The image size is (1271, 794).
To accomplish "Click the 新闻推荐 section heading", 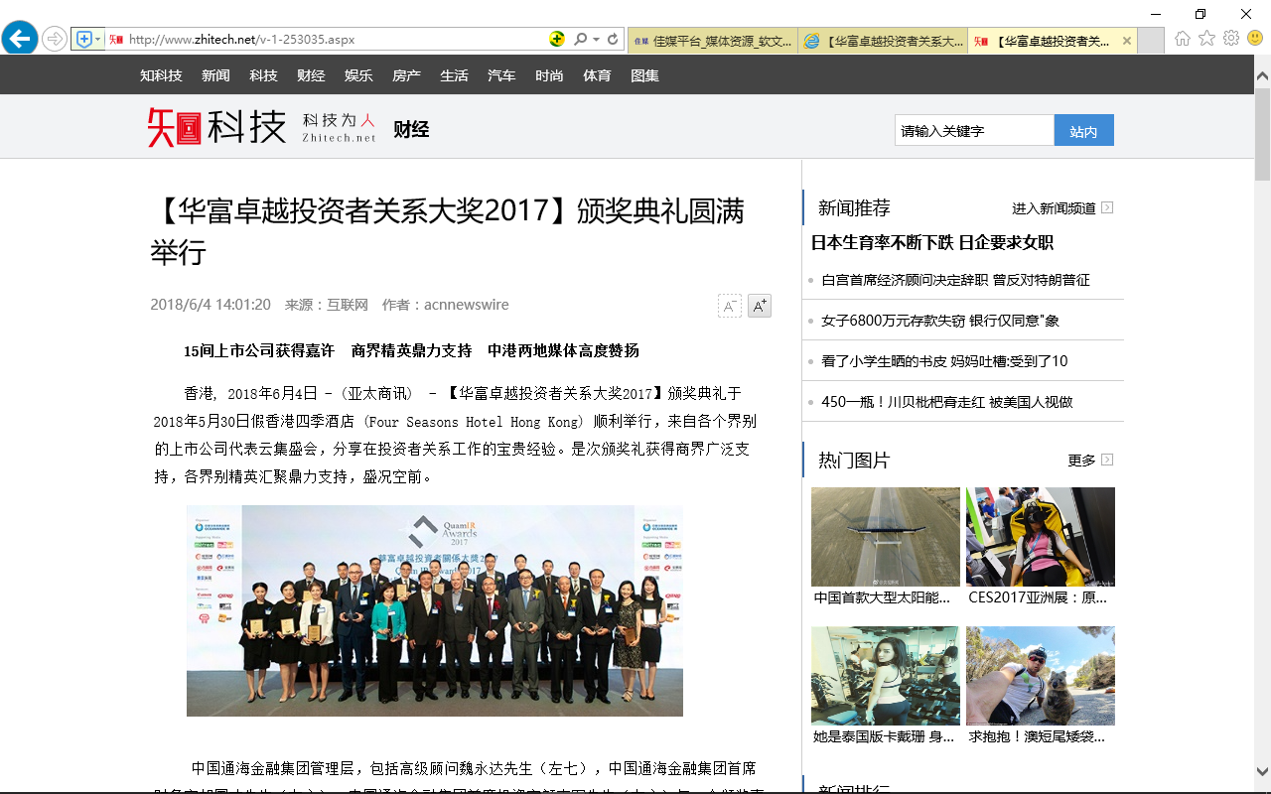I will click(854, 208).
